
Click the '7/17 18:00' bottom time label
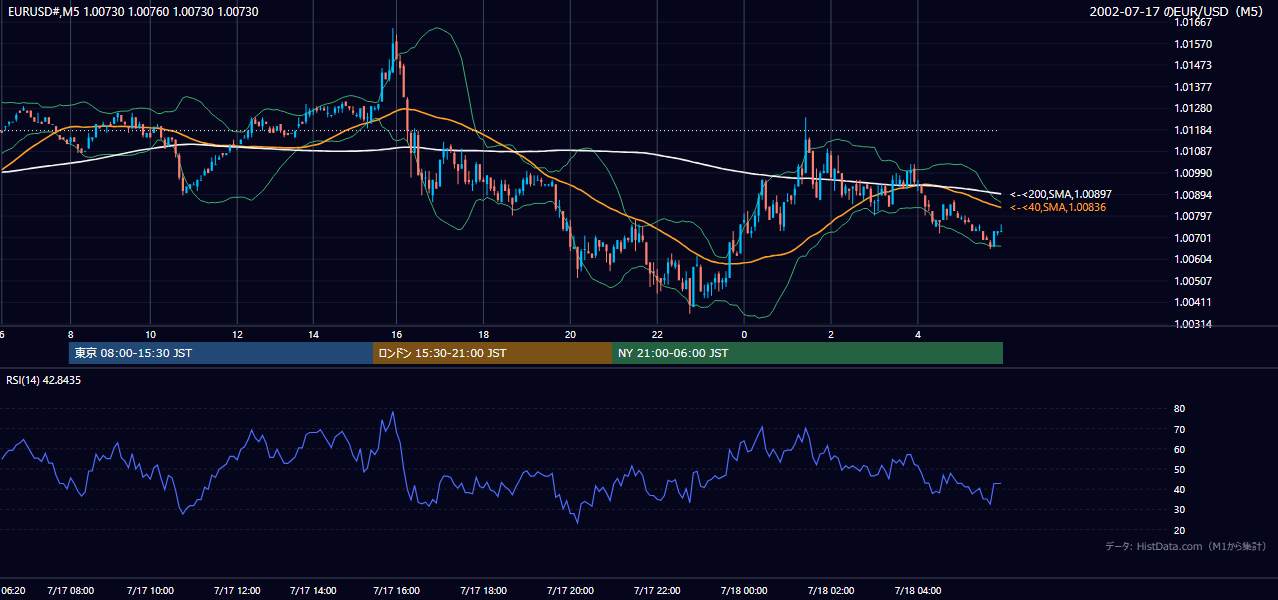point(483,590)
